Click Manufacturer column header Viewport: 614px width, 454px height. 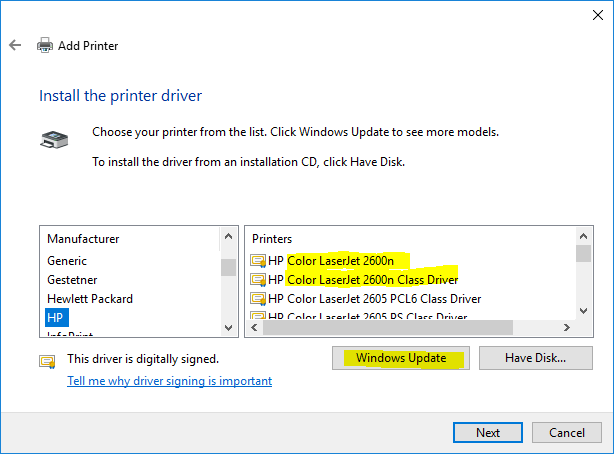pos(83,239)
